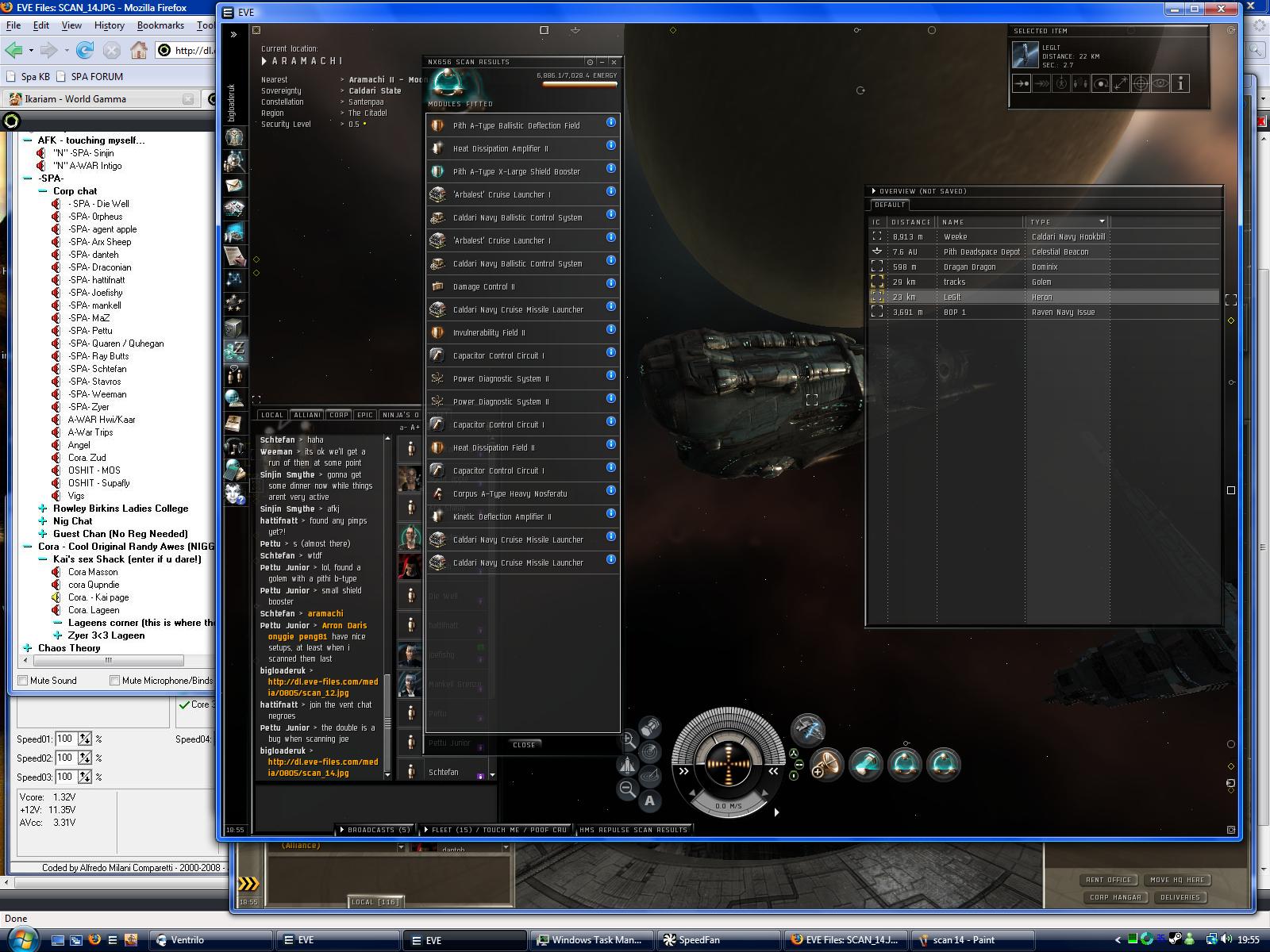Select the Raven Navy Issue overview row

(x=1044, y=312)
